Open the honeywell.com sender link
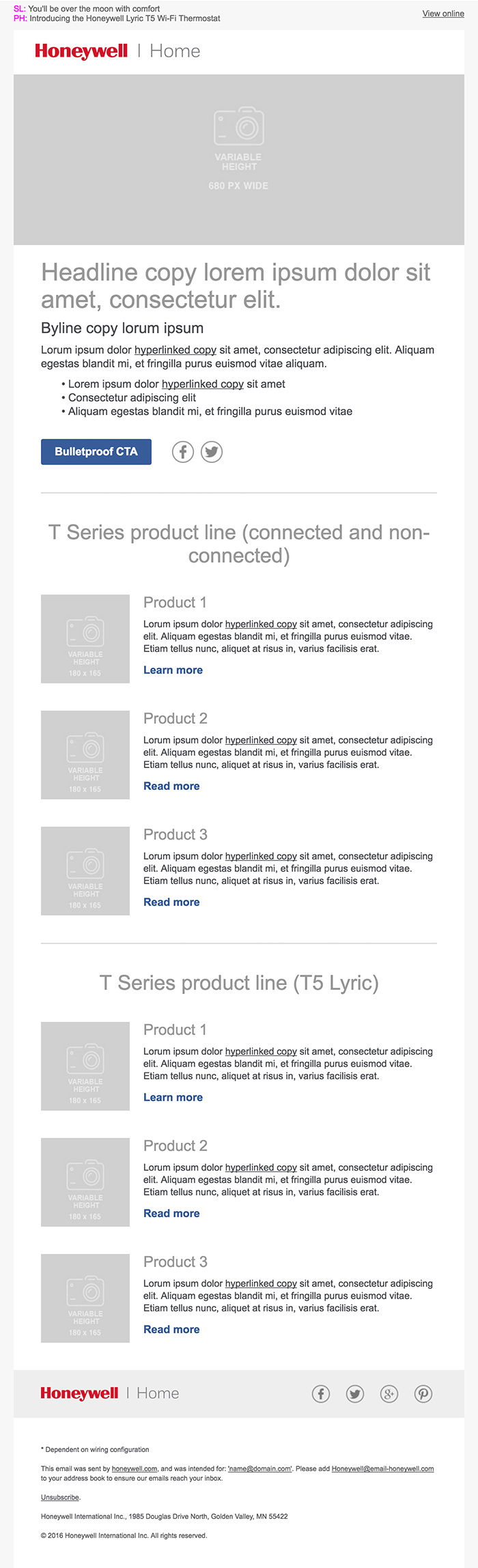478x1568 pixels. click(x=135, y=1469)
